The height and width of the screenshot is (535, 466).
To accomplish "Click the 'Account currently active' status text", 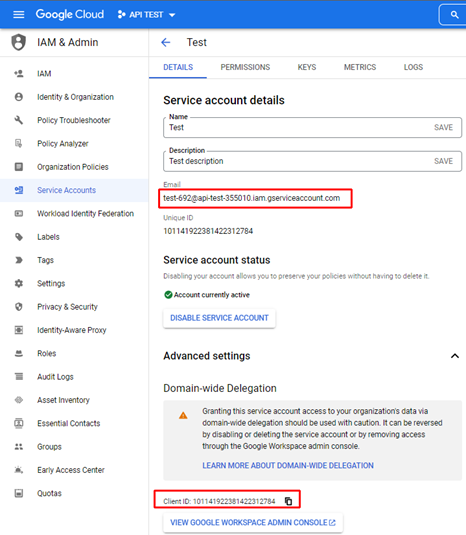I will [x=212, y=295].
